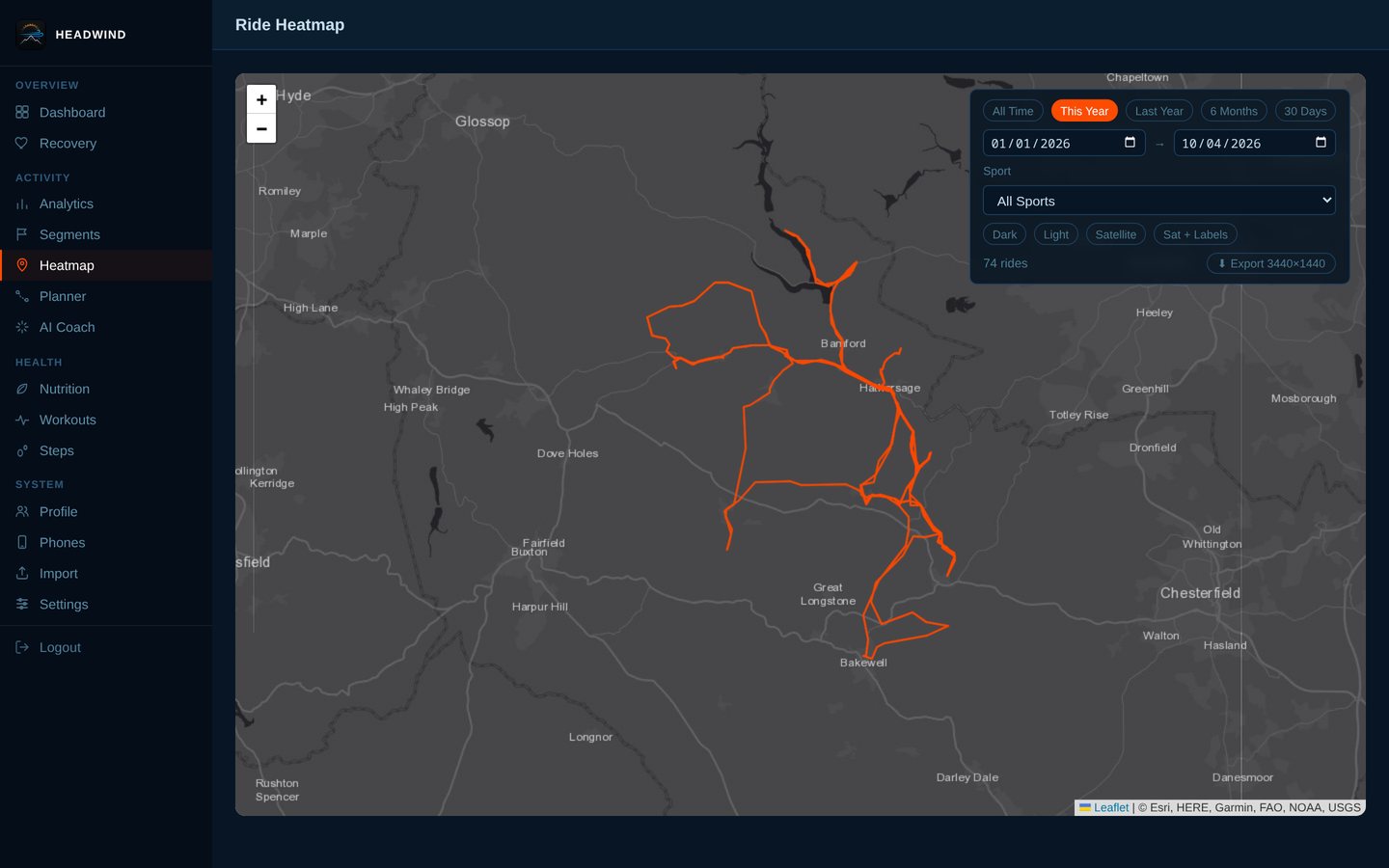The image size is (1389, 868).
Task: Select the All Time range filter
Action: 1013,111
